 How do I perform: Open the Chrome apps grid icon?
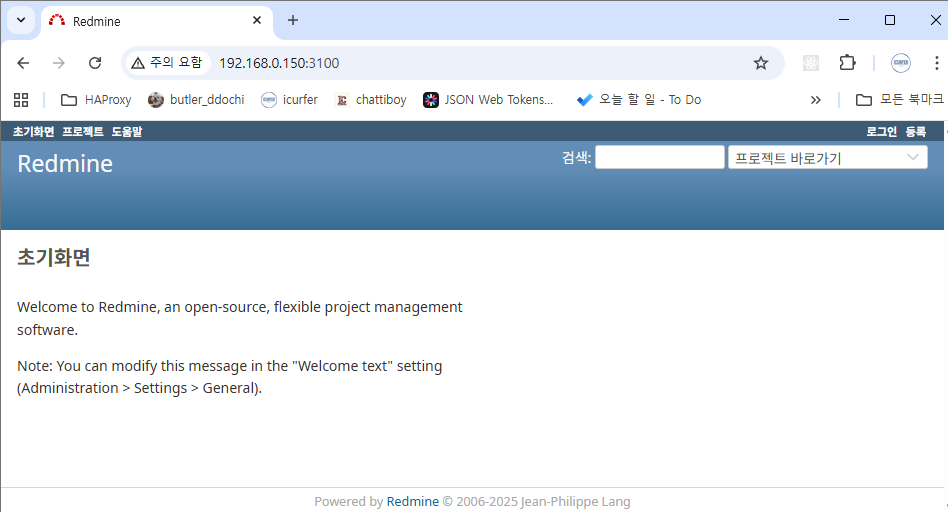point(21,100)
